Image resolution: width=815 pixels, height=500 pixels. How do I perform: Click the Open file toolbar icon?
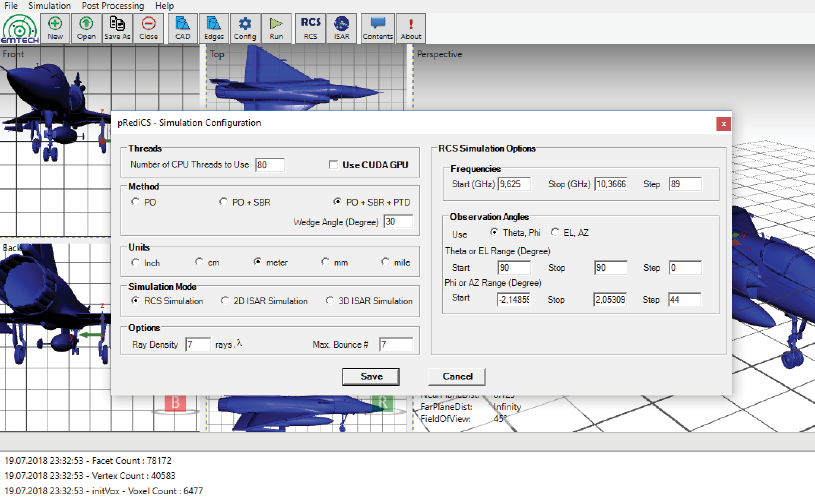87,27
